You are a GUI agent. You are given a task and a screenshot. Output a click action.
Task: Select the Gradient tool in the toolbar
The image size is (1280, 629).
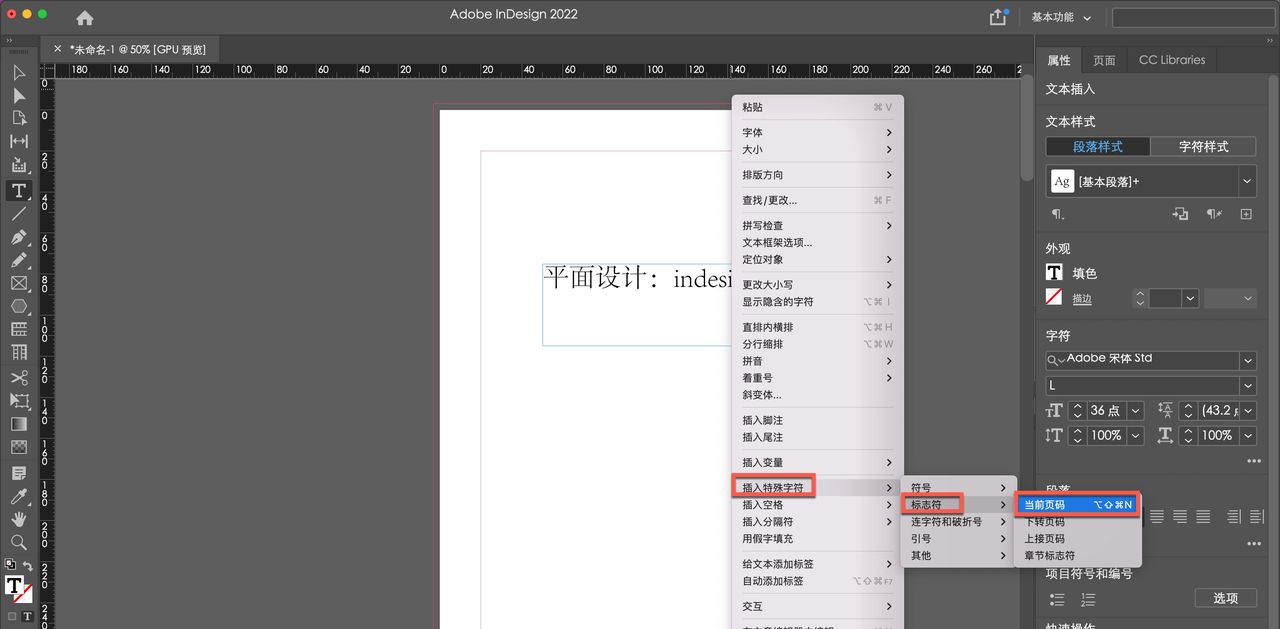pos(18,424)
